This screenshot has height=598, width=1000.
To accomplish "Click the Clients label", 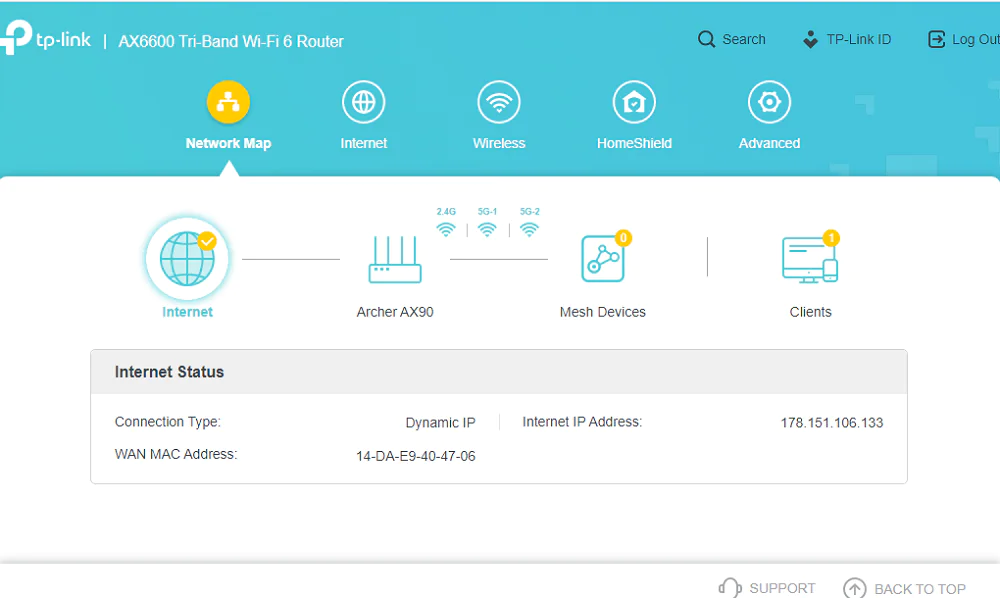I will coord(810,312).
